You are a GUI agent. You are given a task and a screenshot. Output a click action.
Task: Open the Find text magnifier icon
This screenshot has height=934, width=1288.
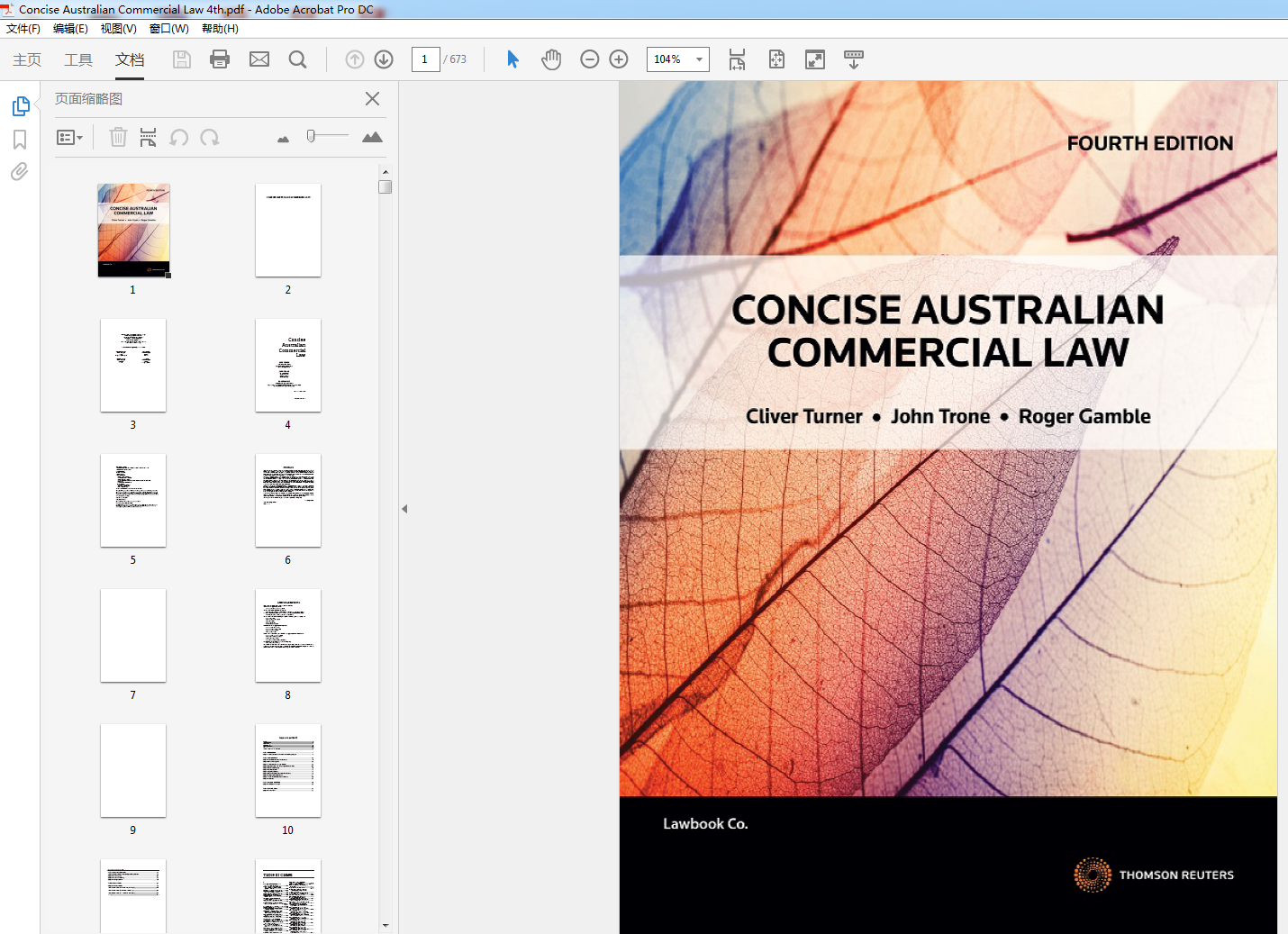pyautogui.click(x=297, y=59)
